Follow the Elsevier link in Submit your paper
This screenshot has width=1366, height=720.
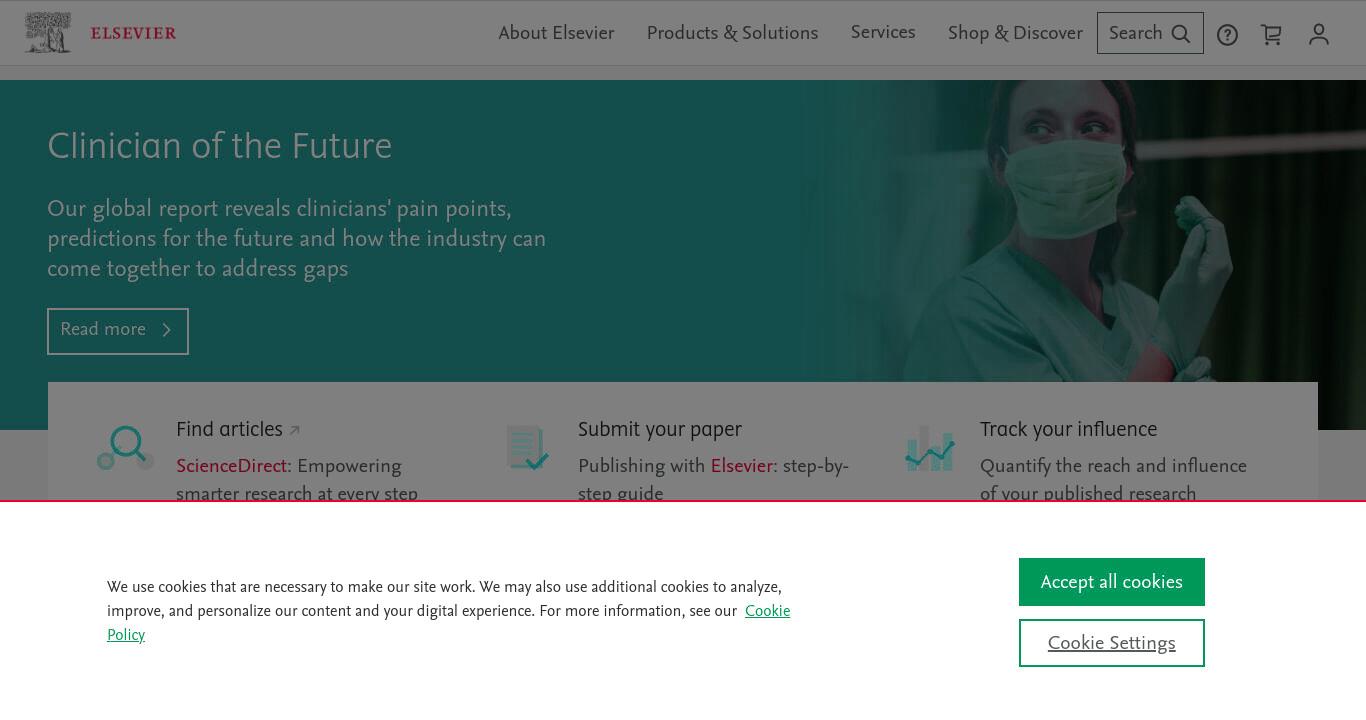[x=742, y=466]
